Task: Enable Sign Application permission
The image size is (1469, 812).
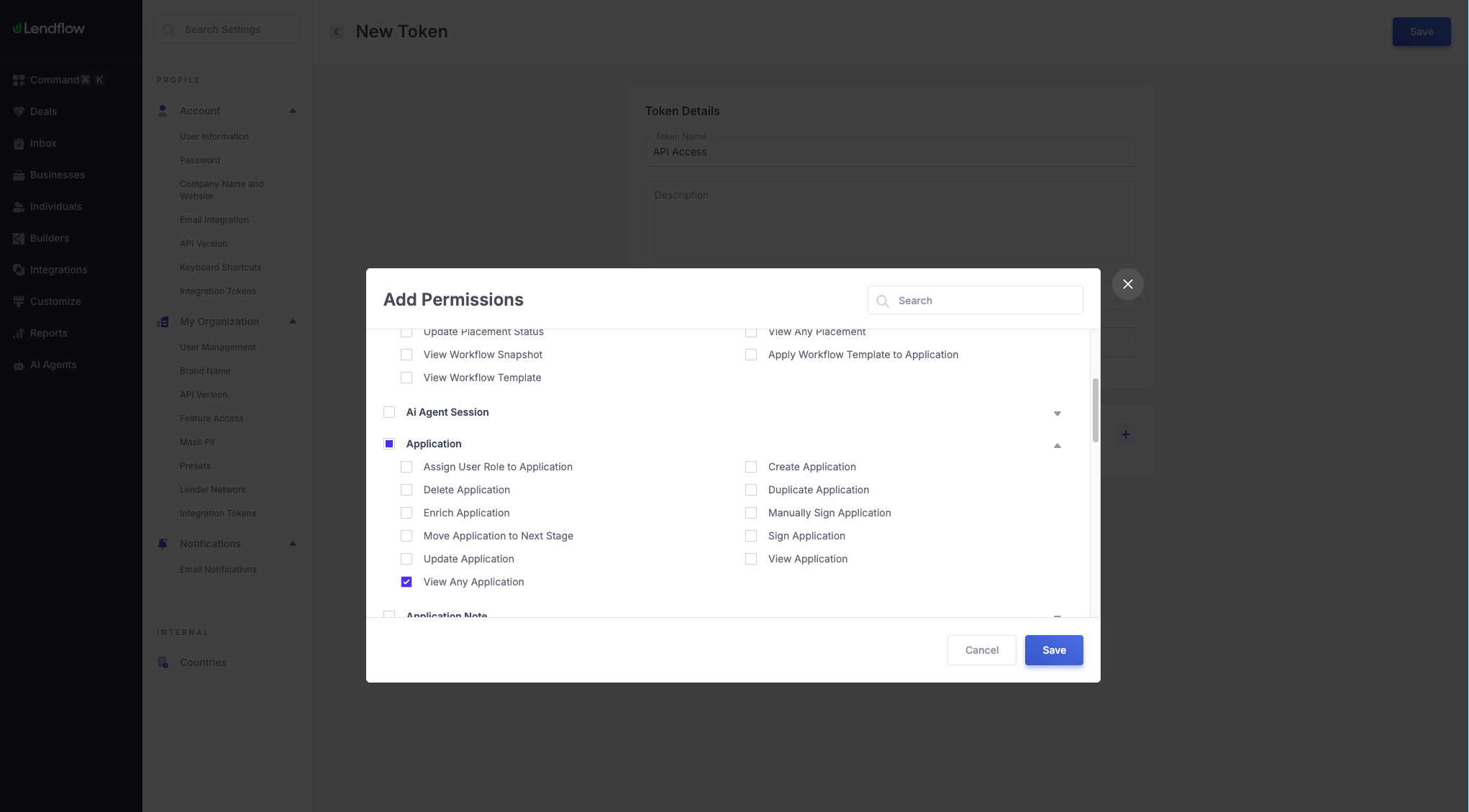Action: point(751,536)
